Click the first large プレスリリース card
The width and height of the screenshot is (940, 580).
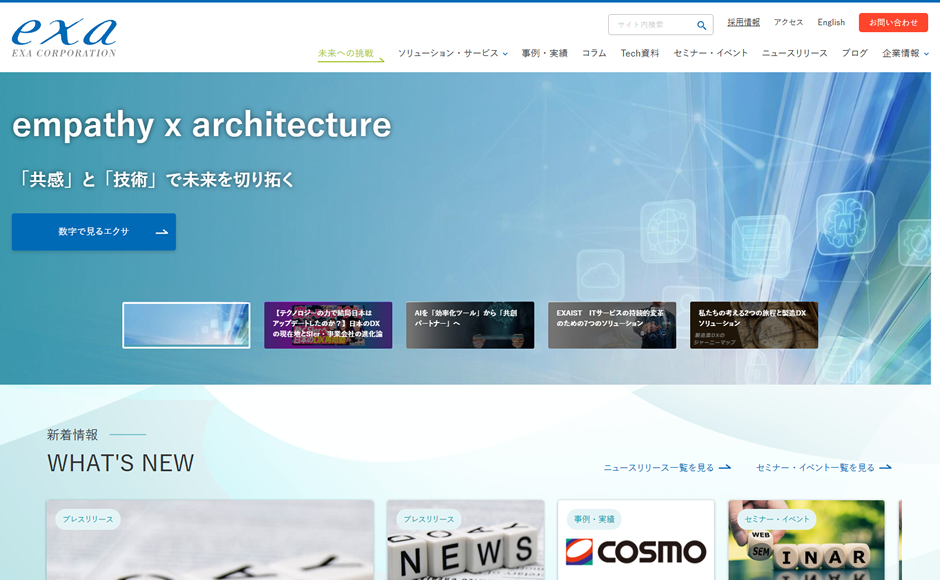click(210, 540)
